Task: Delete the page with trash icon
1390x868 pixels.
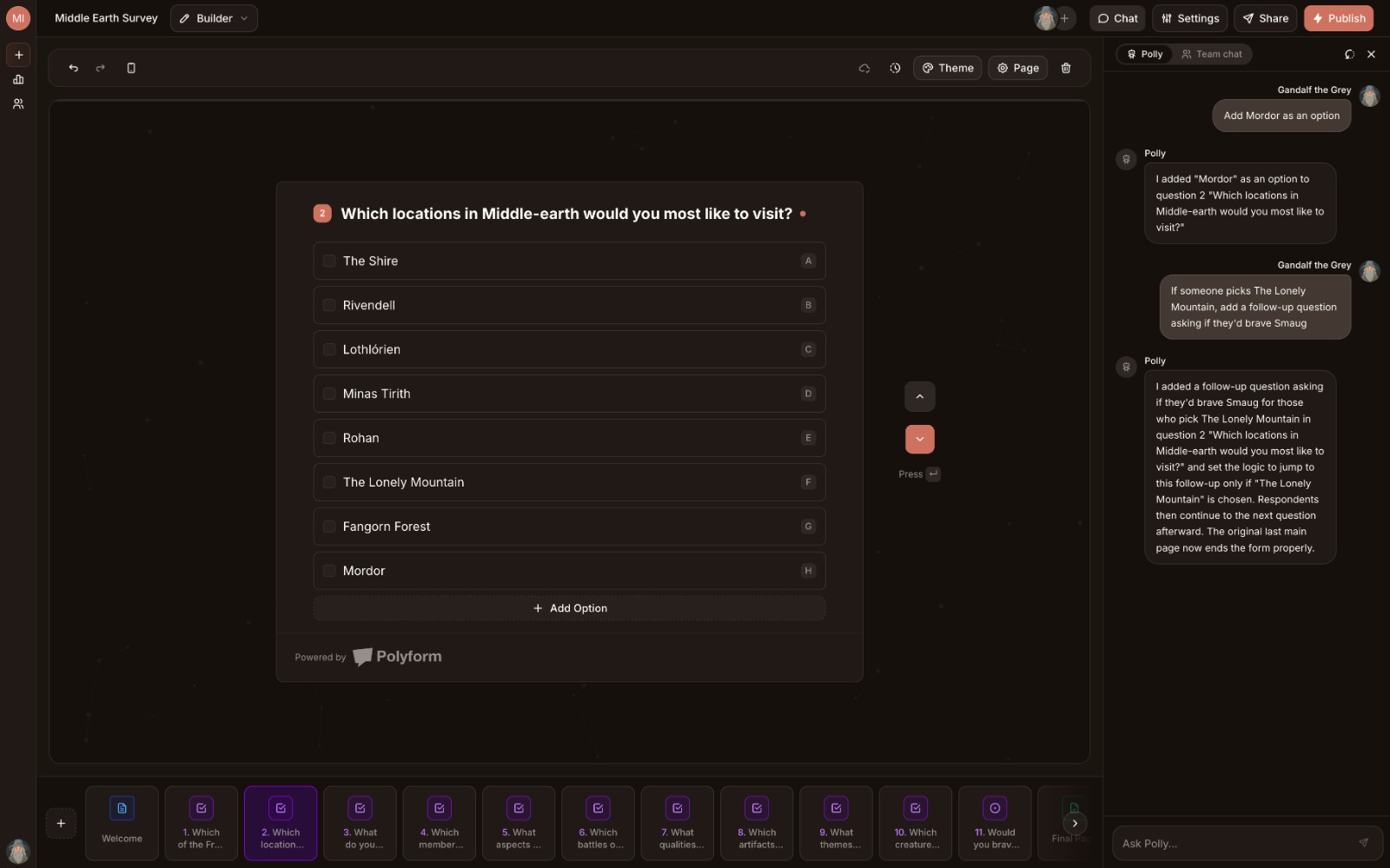Action: tap(1066, 68)
